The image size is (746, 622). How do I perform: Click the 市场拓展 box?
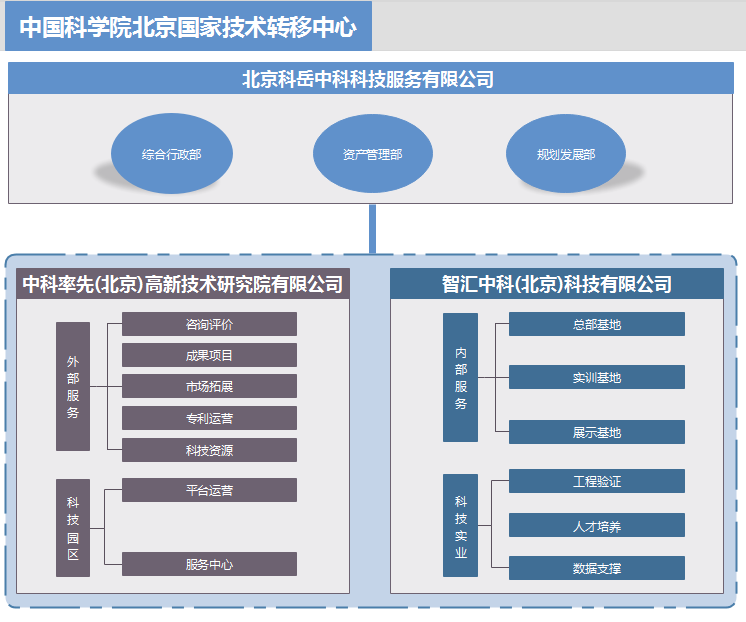coord(209,386)
